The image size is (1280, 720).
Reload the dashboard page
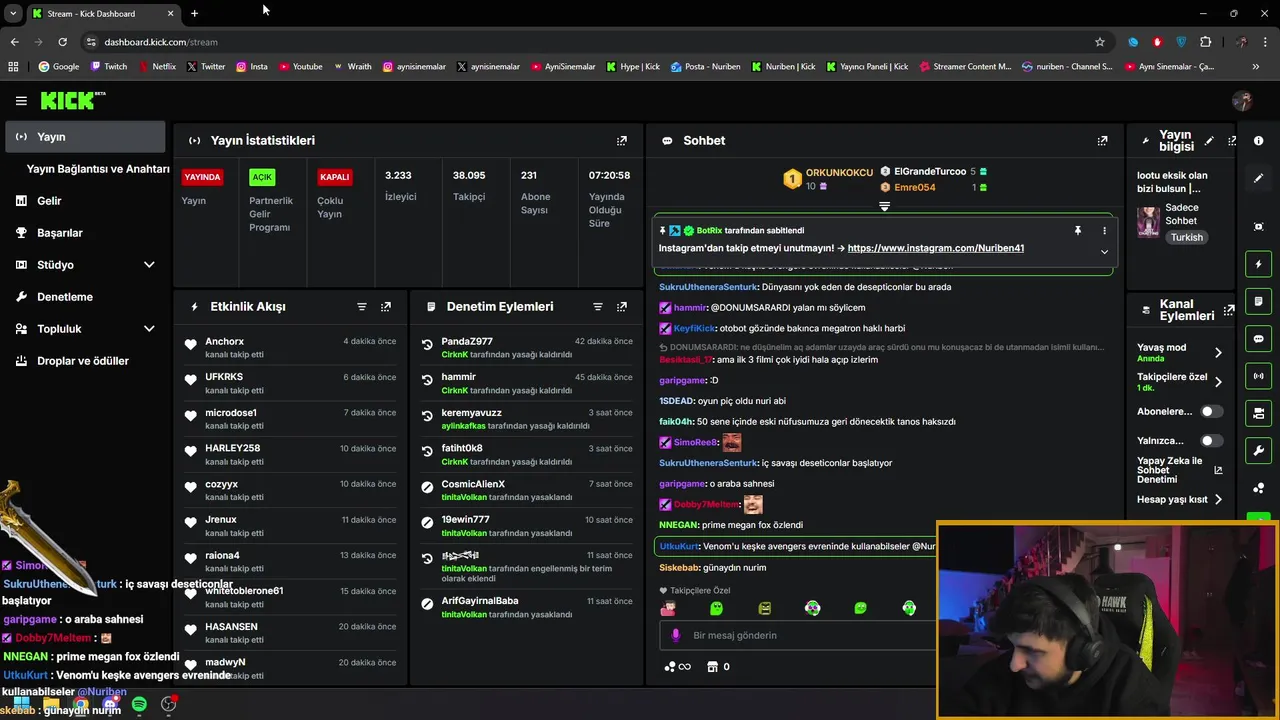tap(62, 42)
